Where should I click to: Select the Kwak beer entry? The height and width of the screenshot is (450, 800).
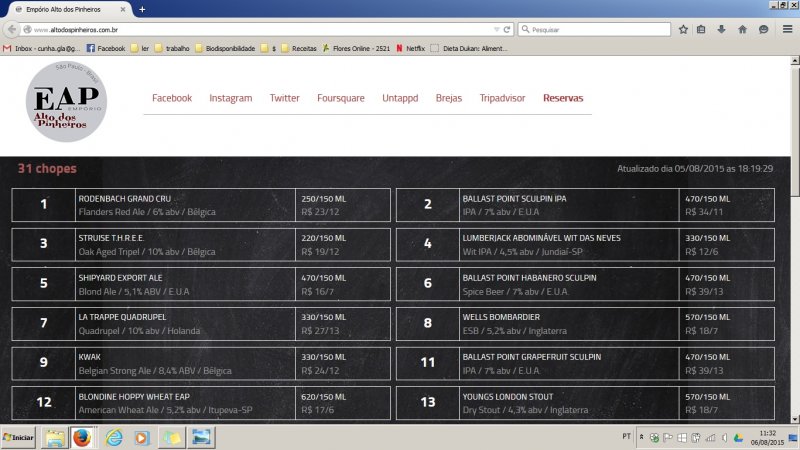pyautogui.click(x=201, y=364)
